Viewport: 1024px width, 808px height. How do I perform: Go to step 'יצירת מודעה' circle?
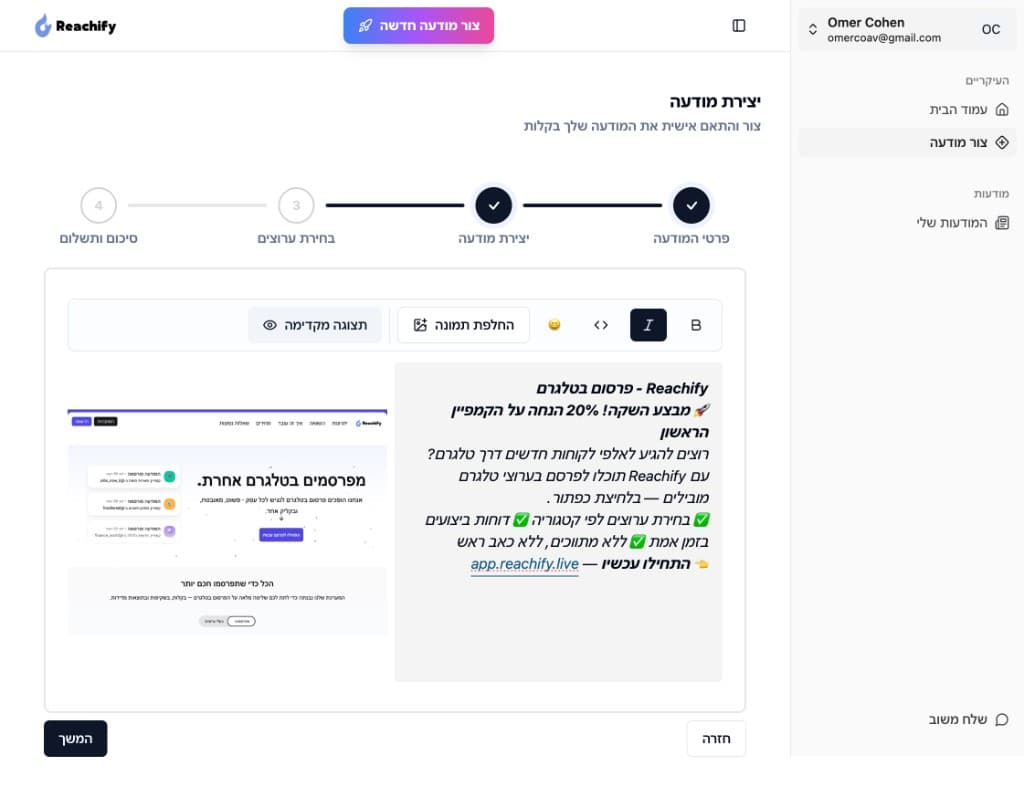click(x=494, y=206)
